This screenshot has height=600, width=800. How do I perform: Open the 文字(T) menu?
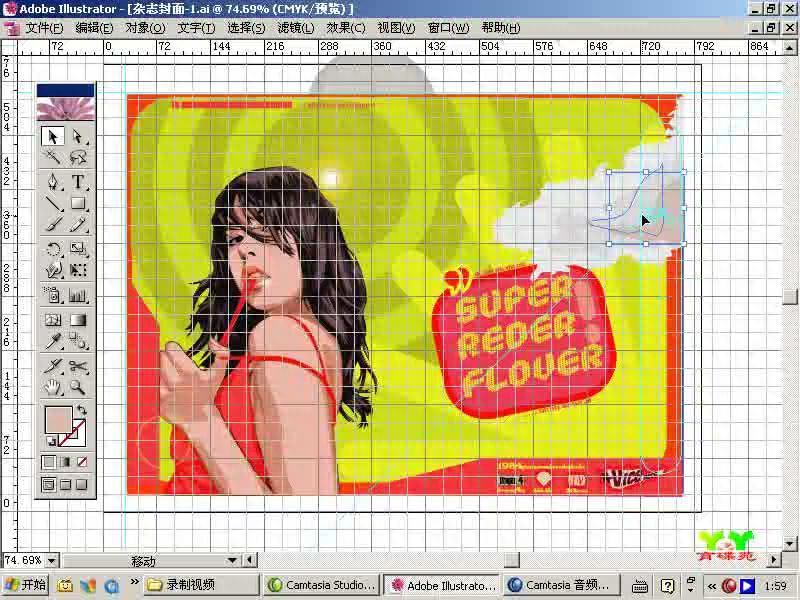(x=196, y=28)
